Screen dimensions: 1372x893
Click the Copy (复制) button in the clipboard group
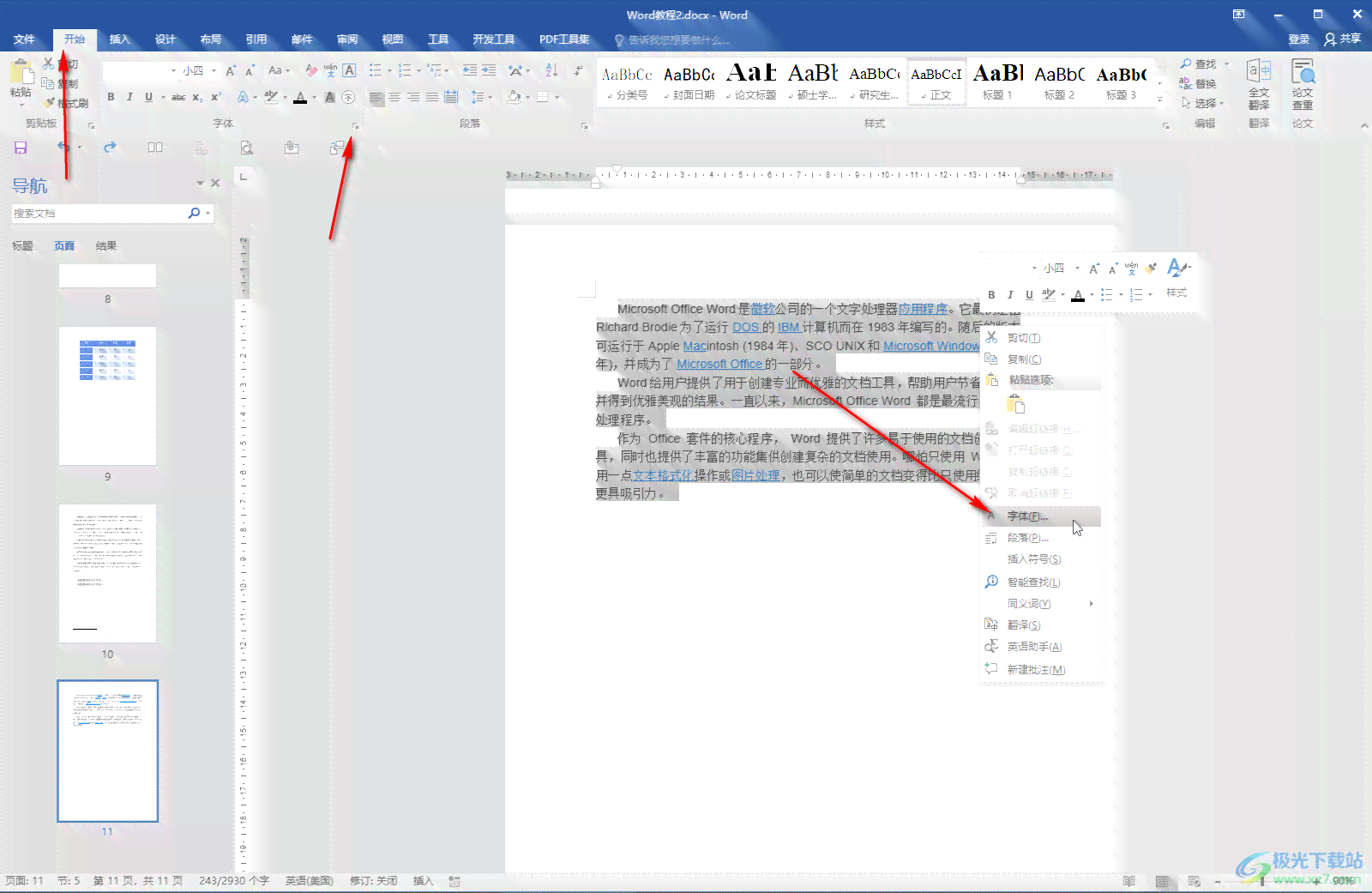61,84
